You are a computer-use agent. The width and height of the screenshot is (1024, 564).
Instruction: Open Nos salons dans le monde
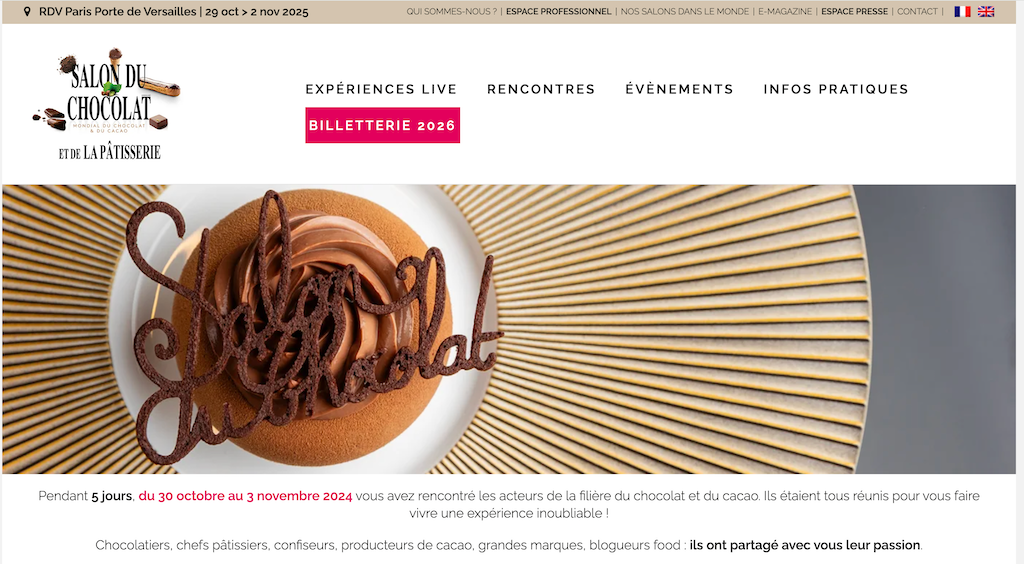tap(684, 12)
